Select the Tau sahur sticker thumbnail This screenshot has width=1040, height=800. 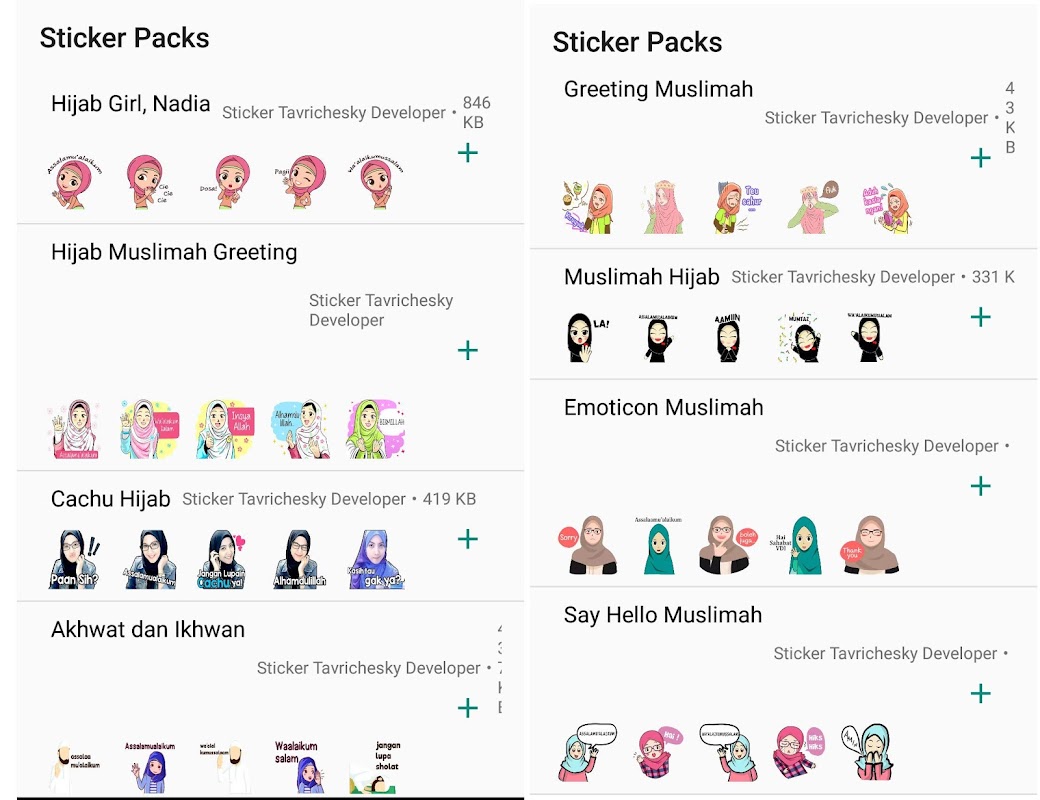click(x=737, y=208)
